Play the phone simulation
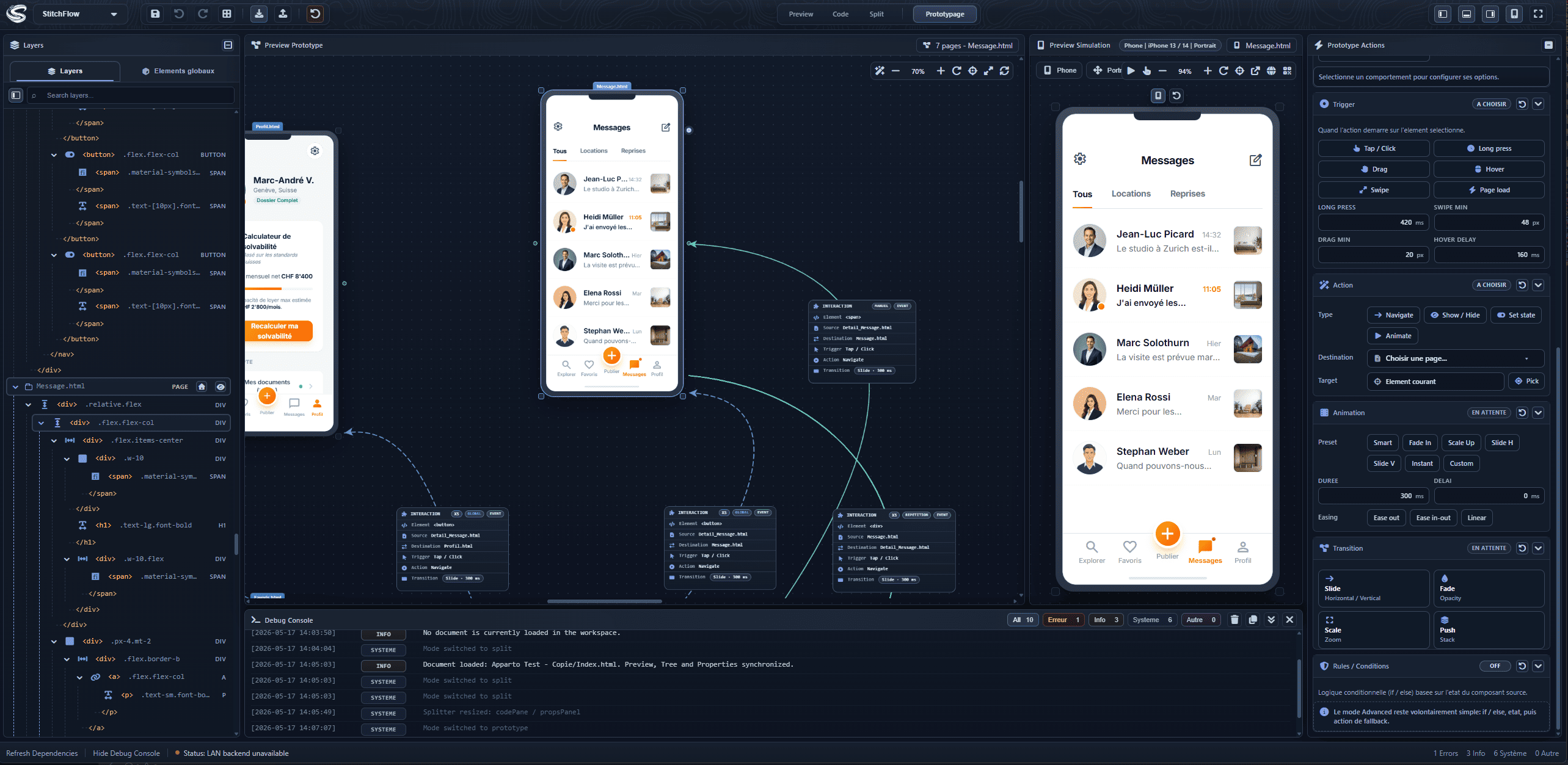Viewport: 1568px width, 765px height. coord(1131,71)
